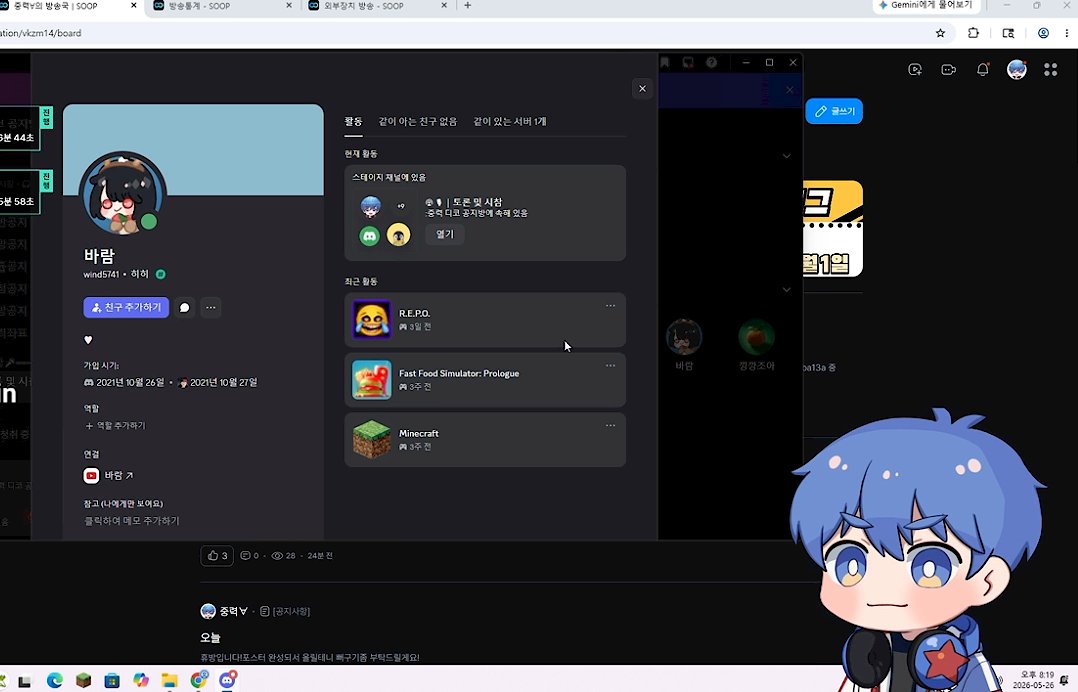Click the 글쓰기 write button
The height and width of the screenshot is (692, 1078).
834,111
